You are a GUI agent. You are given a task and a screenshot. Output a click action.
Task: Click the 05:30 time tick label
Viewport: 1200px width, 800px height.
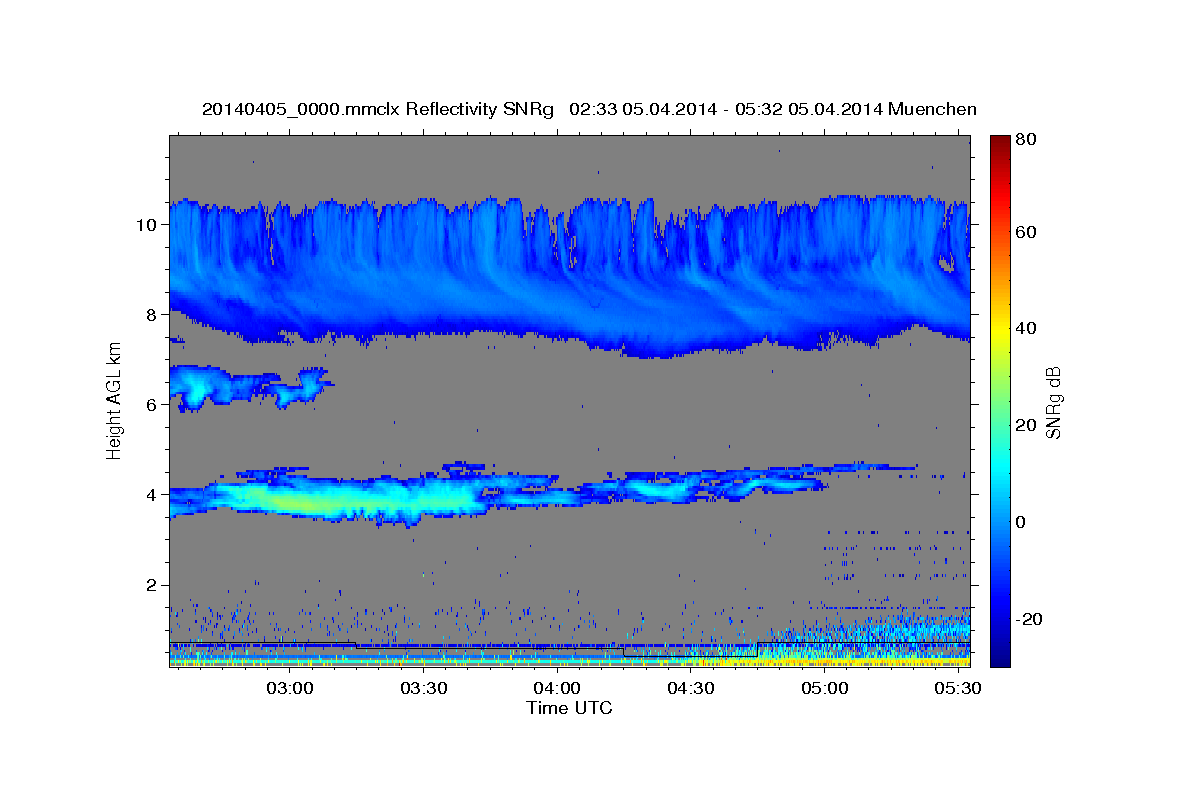coord(957,689)
